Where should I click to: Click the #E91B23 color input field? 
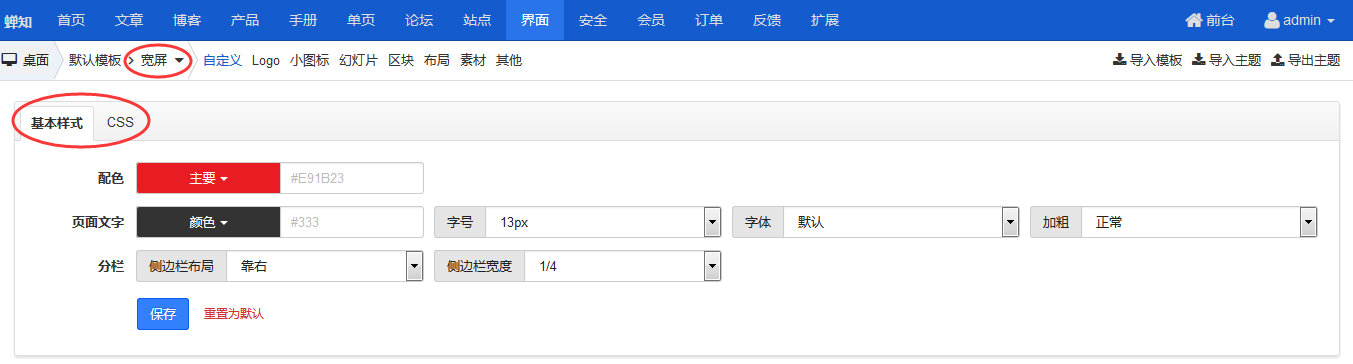coord(351,178)
